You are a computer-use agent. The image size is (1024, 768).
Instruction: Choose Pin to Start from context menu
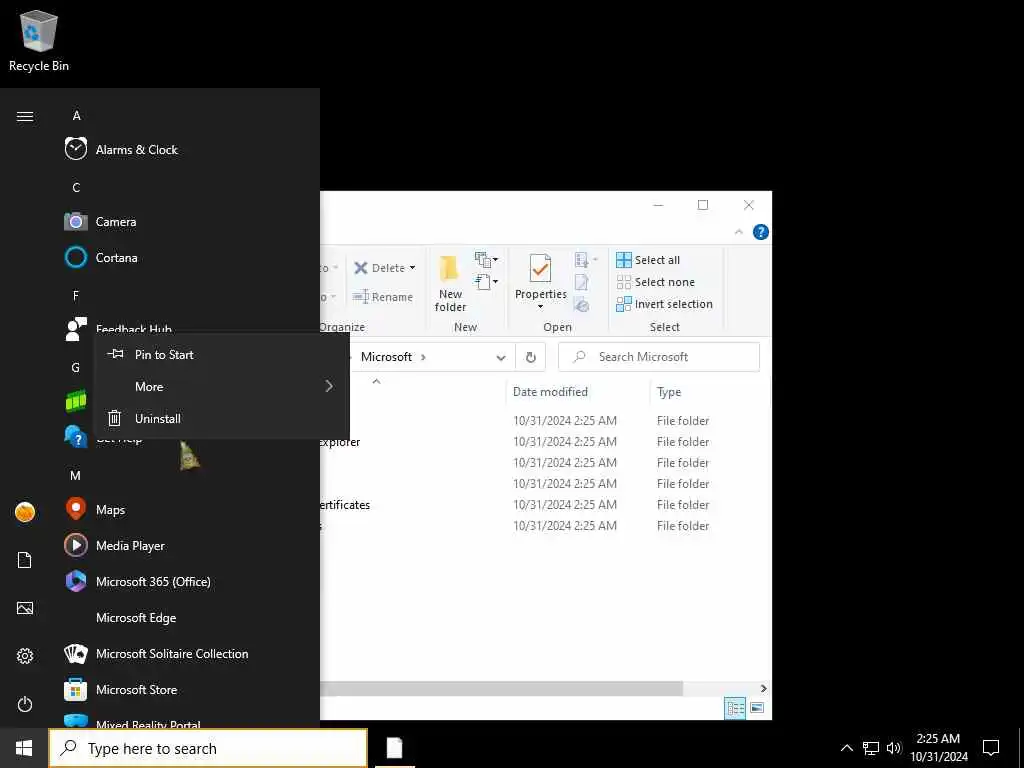pyautogui.click(x=221, y=355)
